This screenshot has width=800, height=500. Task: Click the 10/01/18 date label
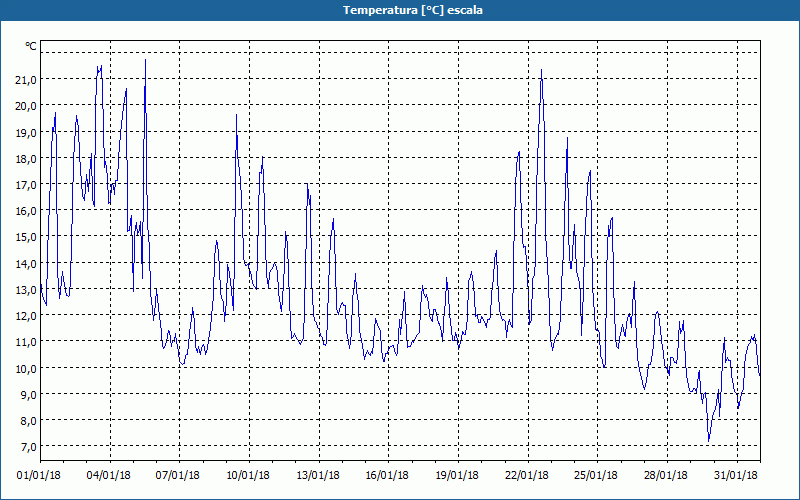pyautogui.click(x=248, y=476)
